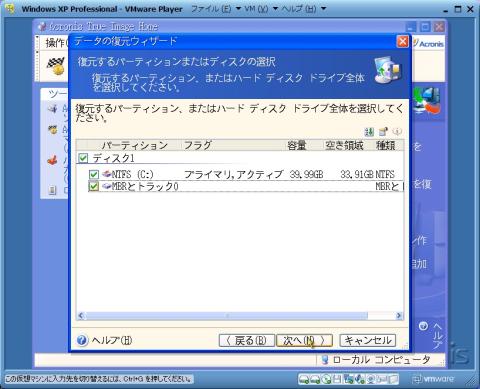Click the properties info icon above partition list
The image size is (480, 389).
coord(397,132)
